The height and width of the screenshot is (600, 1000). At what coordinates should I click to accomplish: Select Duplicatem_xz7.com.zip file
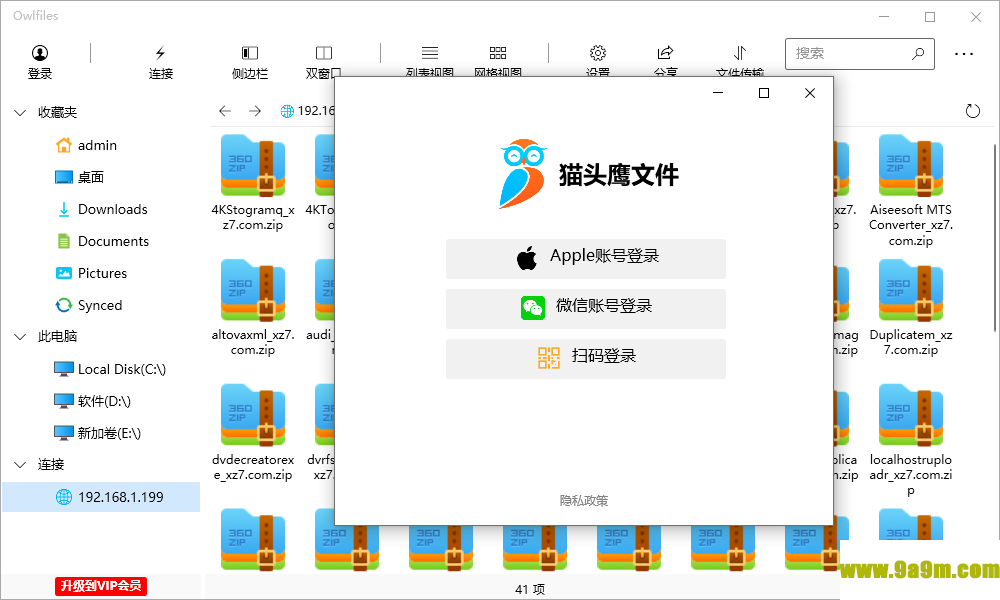(911, 308)
